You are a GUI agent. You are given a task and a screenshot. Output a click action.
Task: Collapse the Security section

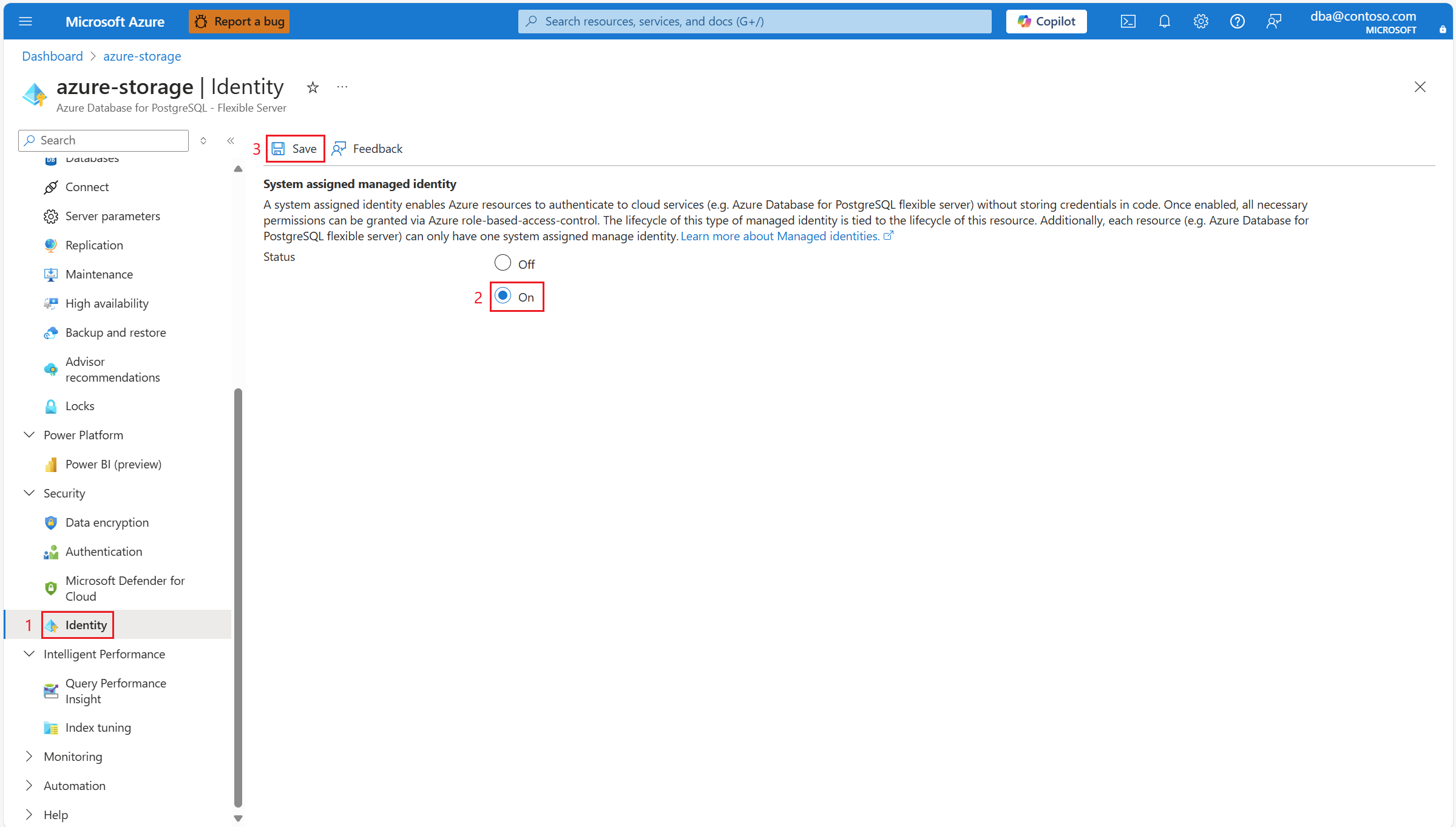click(29, 493)
